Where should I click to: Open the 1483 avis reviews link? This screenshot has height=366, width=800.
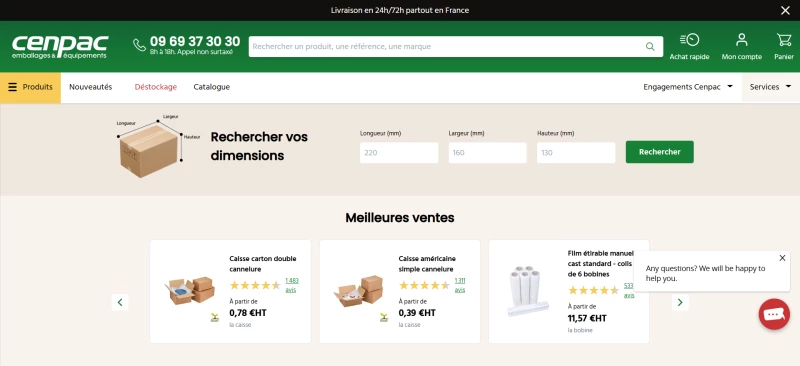point(292,285)
